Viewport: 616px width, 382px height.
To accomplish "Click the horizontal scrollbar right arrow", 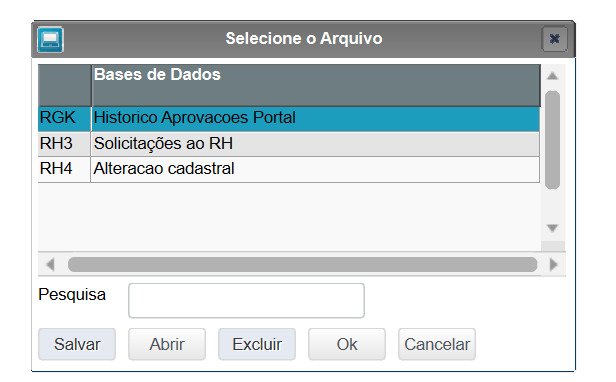I will point(554,264).
